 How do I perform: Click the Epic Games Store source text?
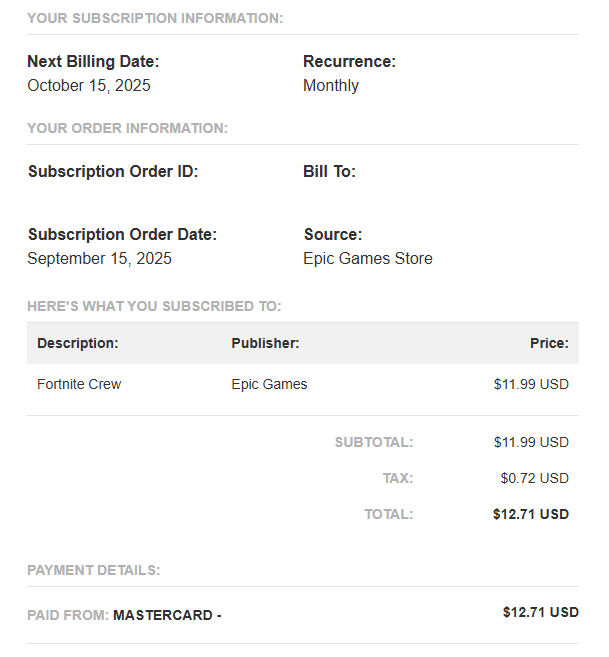coord(368,259)
